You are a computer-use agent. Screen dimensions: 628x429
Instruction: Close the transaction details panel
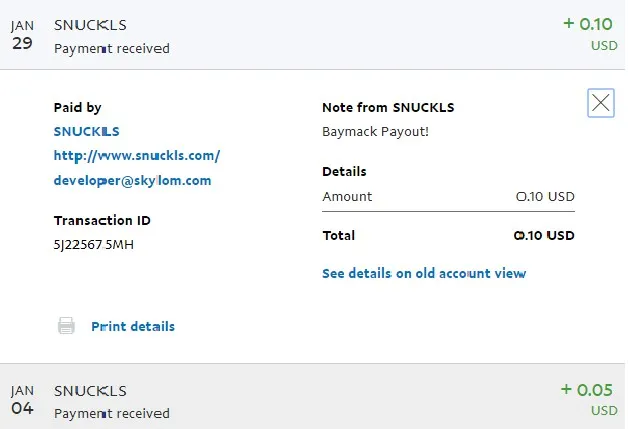point(600,103)
